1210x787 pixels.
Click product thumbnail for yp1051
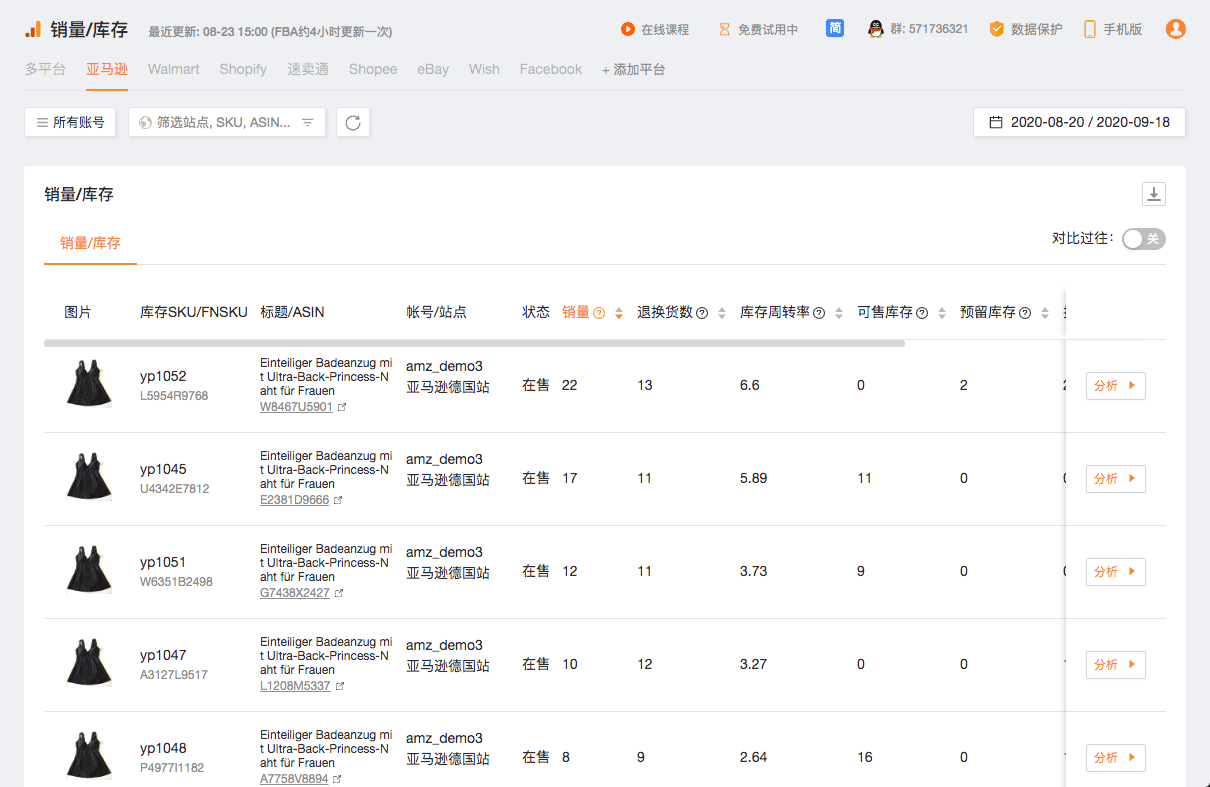tap(88, 571)
